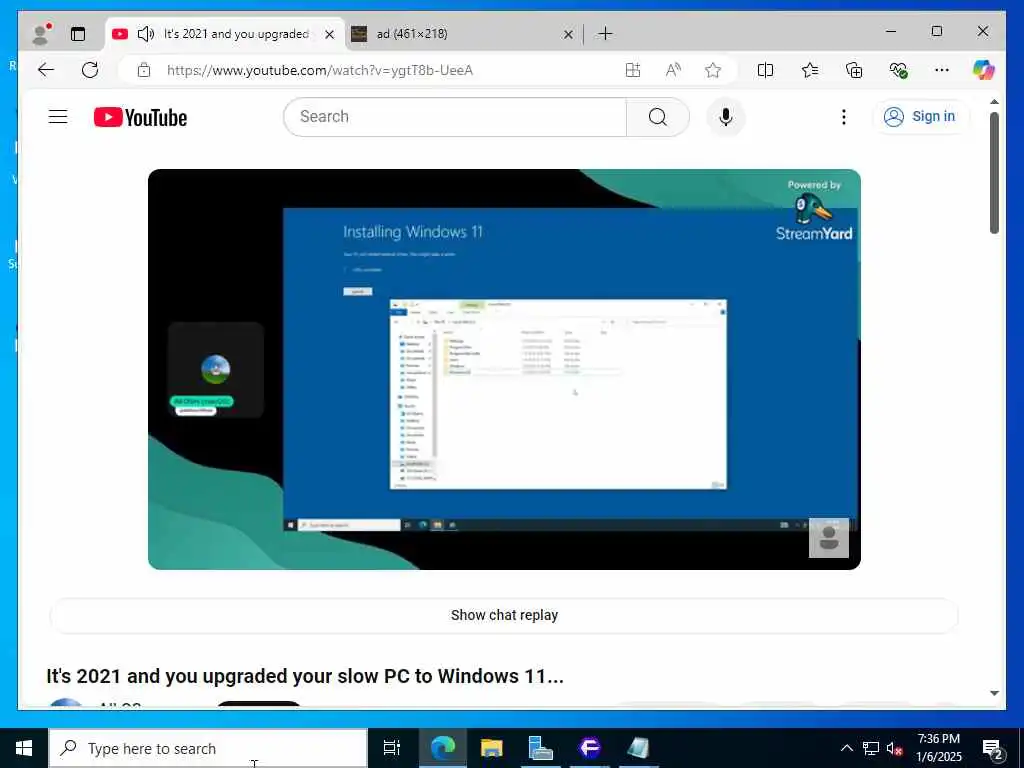
Task: Sign in to YouTube
Action: 920,117
